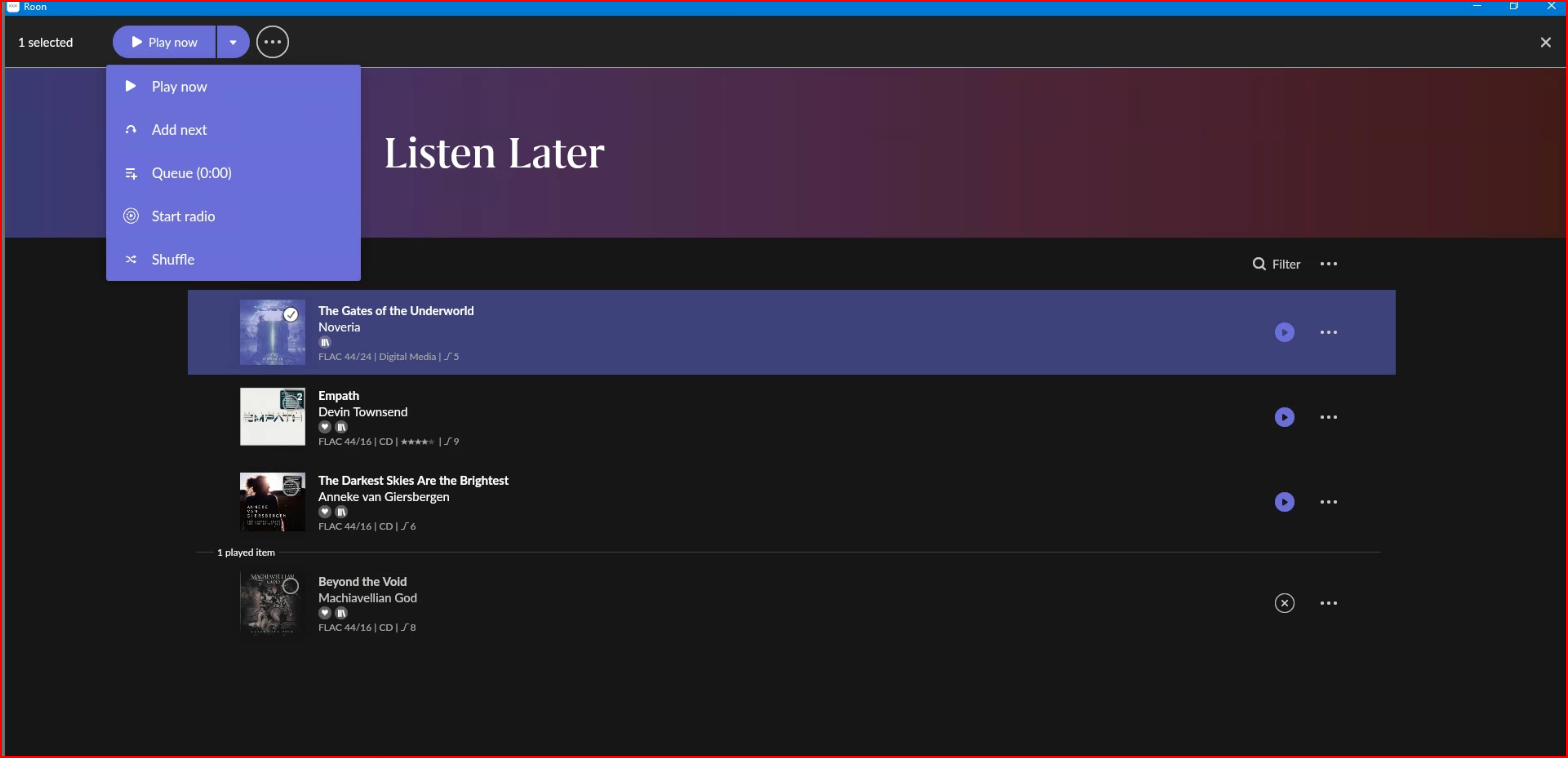Play the Empath album

(1284, 417)
